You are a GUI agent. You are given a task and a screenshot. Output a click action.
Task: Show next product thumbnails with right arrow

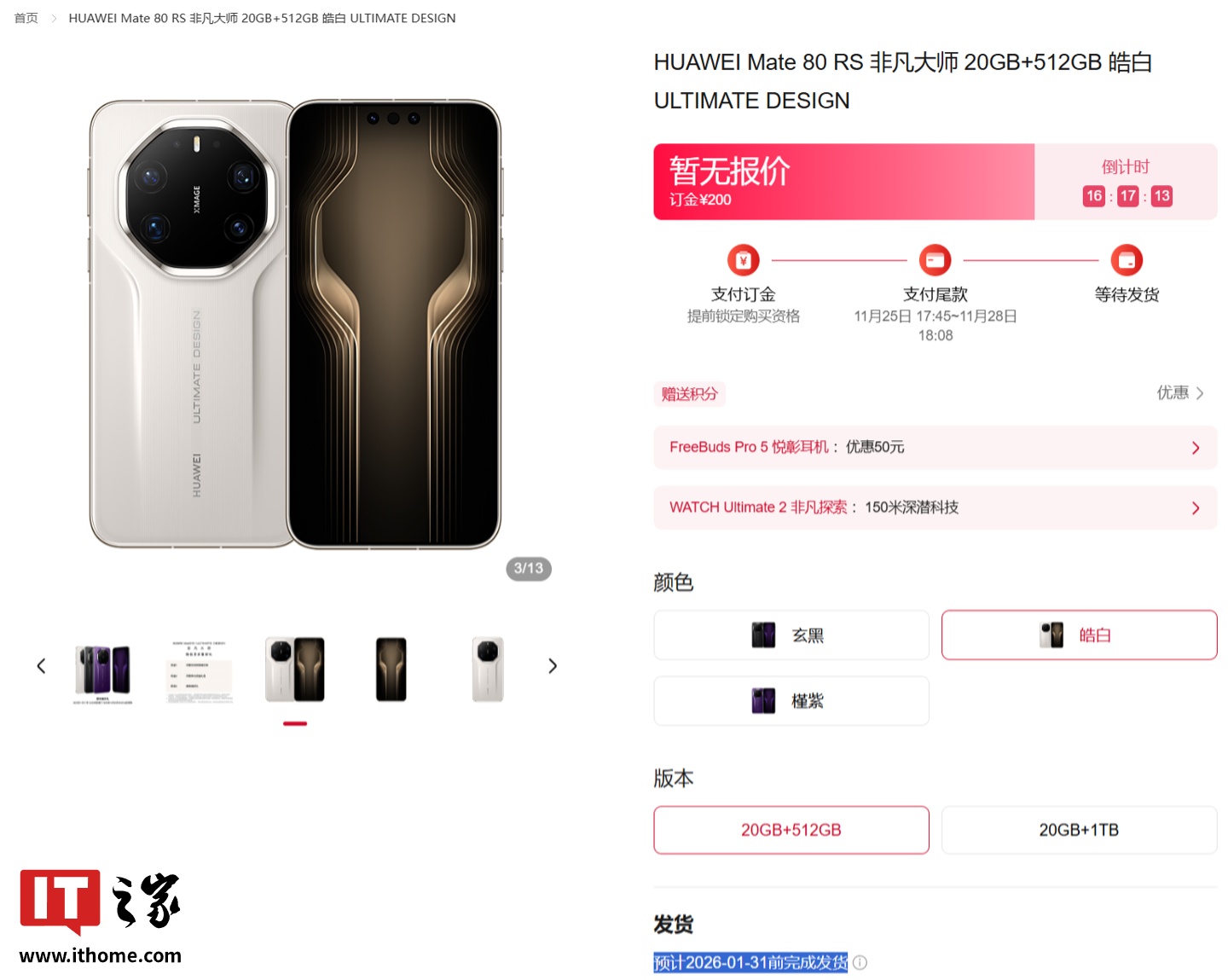point(553,666)
